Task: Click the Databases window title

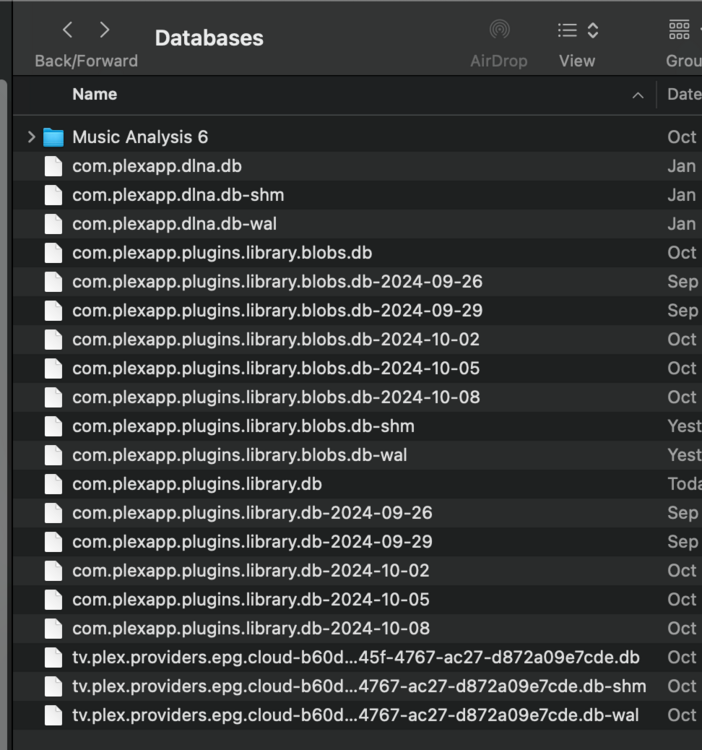Action: coord(209,38)
